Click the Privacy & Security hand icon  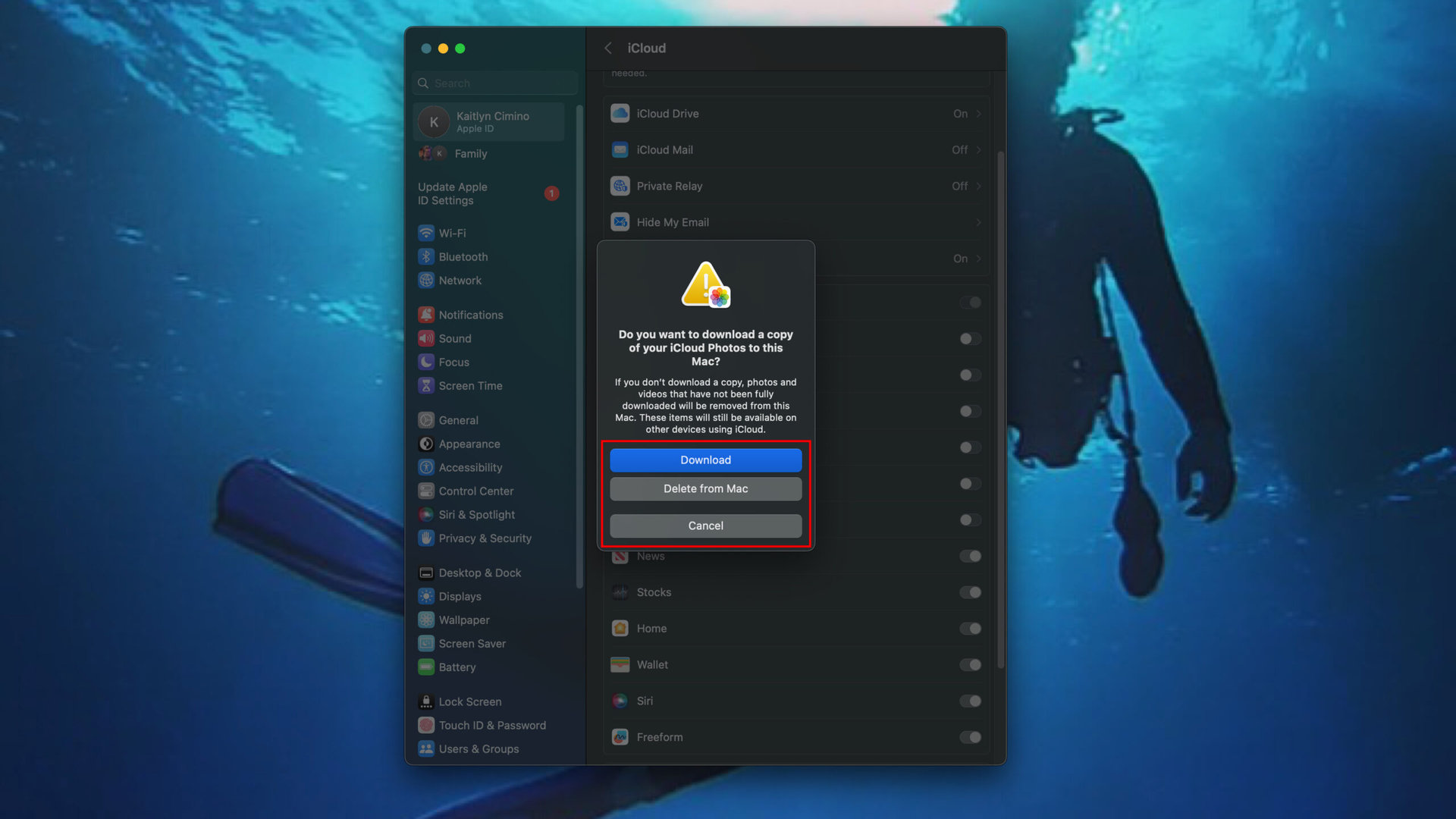[x=426, y=538]
